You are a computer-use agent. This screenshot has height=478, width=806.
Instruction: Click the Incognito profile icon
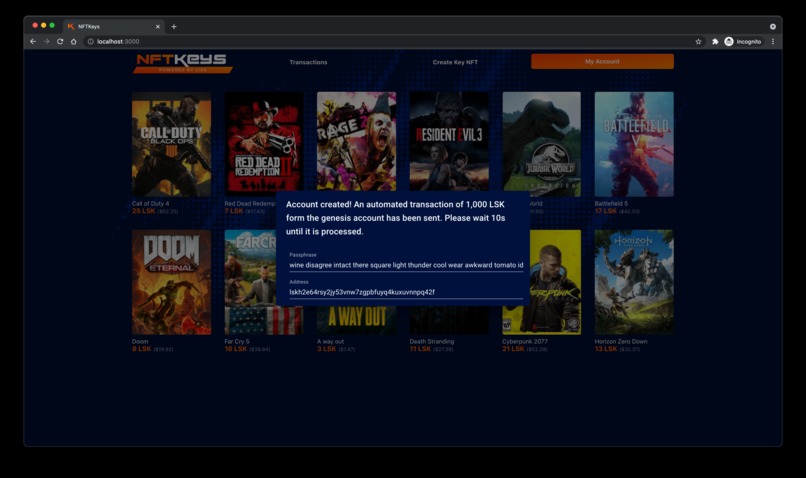click(729, 42)
